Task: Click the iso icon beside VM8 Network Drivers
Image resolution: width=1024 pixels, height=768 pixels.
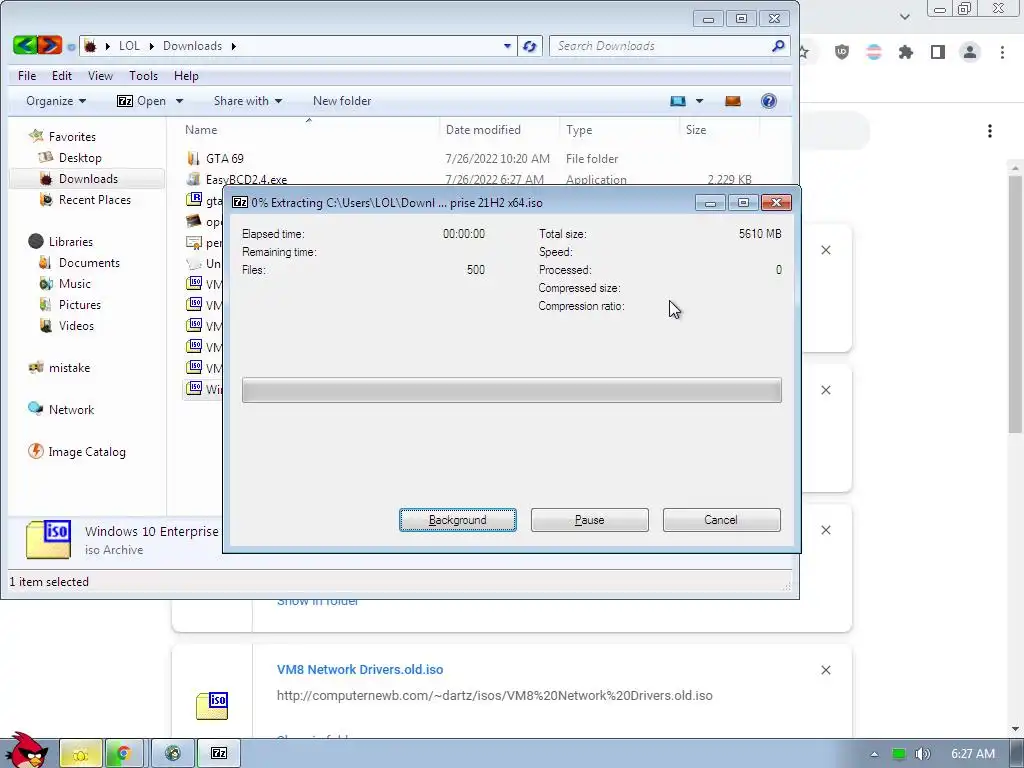Action: (212, 706)
